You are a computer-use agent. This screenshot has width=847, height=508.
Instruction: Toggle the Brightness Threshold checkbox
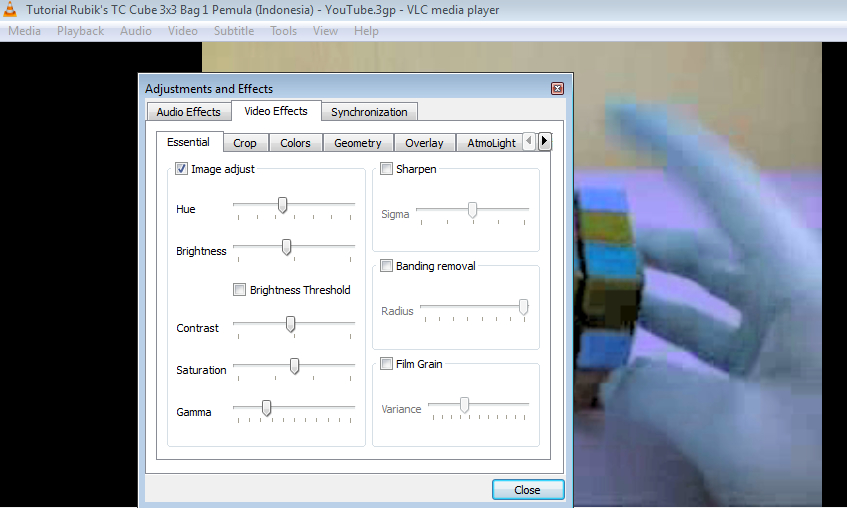click(239, 290)
